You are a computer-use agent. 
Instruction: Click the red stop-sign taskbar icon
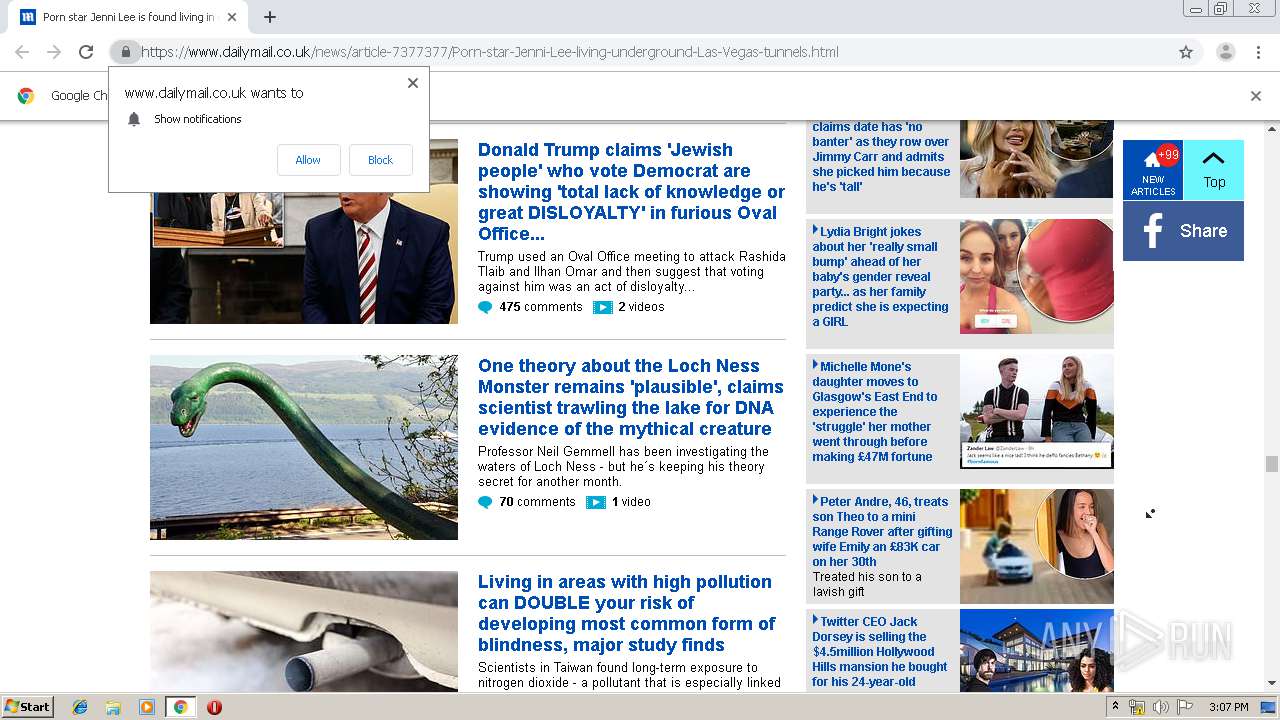(x=214, y=707)
